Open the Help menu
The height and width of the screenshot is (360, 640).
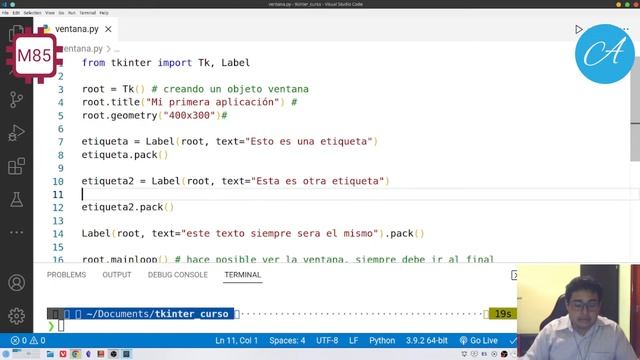point(104,13)
